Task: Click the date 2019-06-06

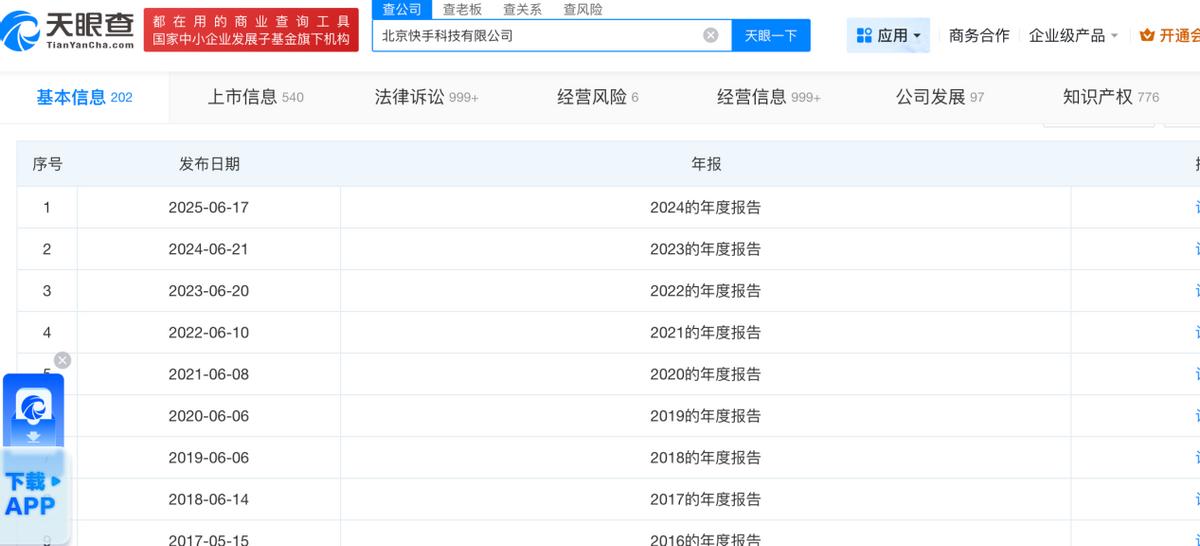Action: [209, 457]
